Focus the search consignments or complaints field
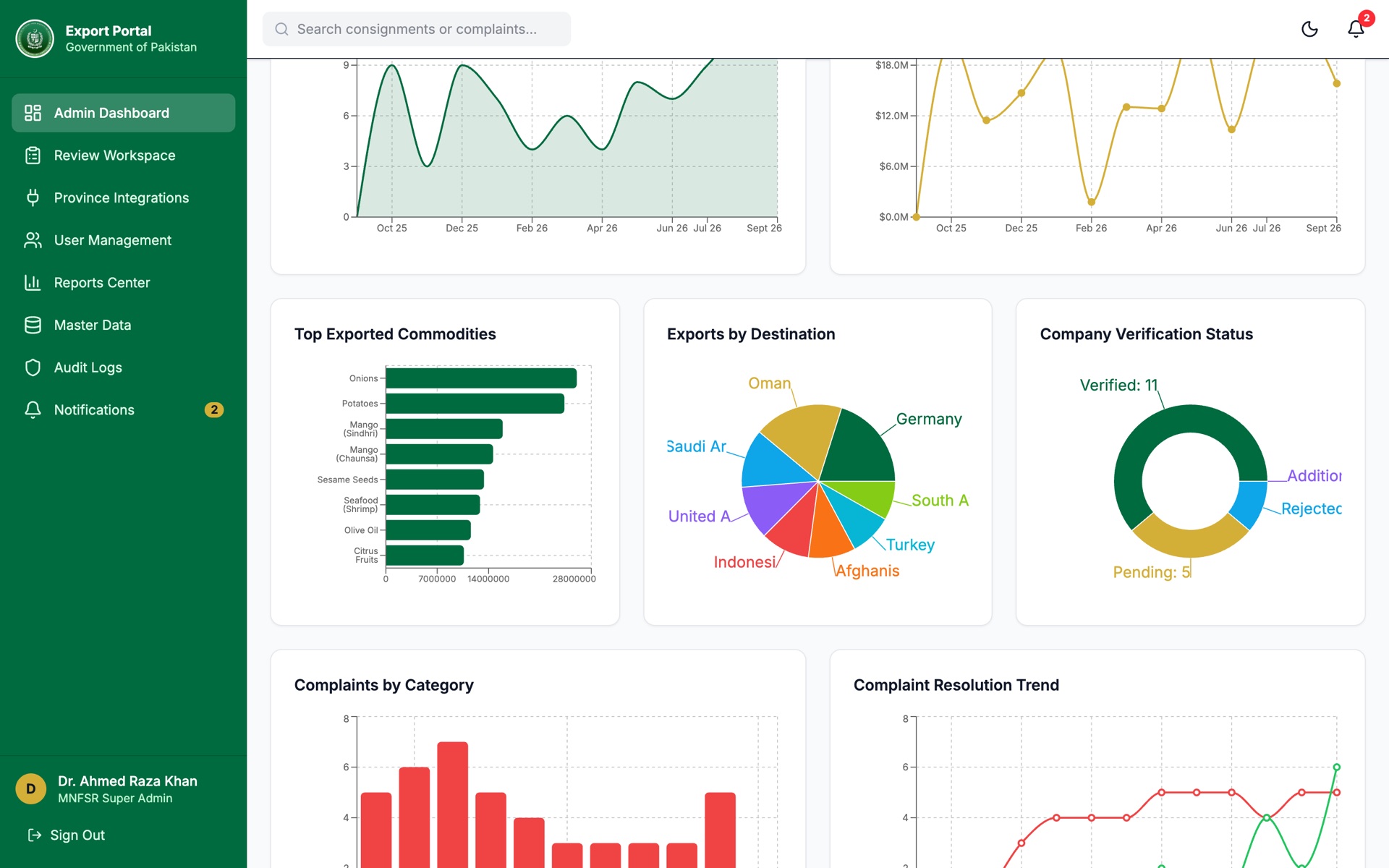This screenshot has height=868, width=1389. point(417,29)
